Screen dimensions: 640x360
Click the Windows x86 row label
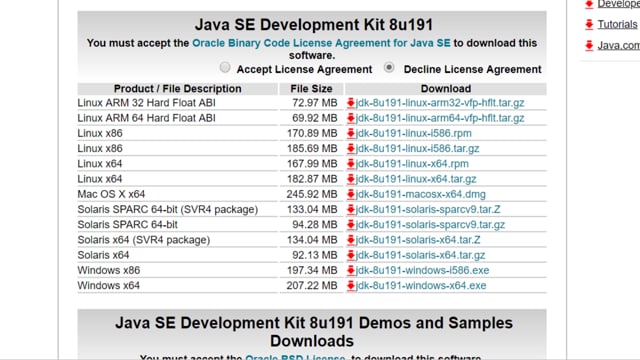coord(109,270)
